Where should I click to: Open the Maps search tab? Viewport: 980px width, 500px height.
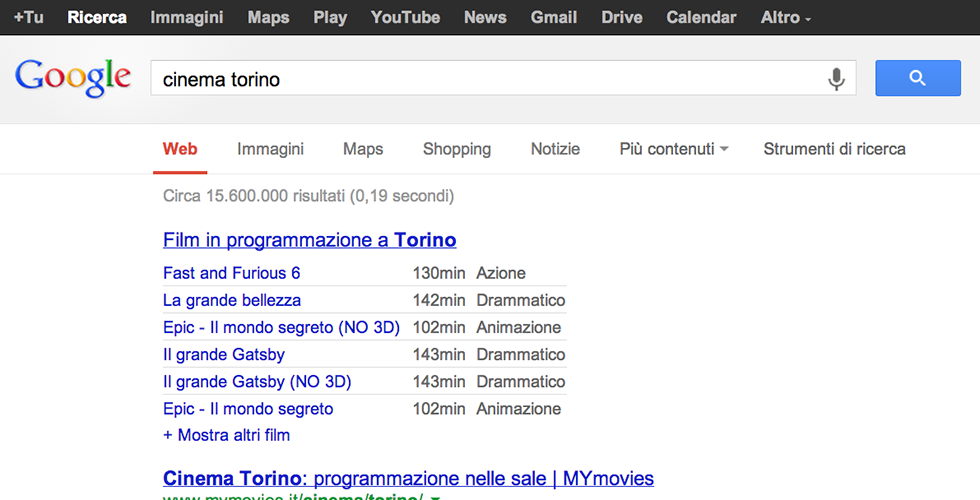(363, 149)
